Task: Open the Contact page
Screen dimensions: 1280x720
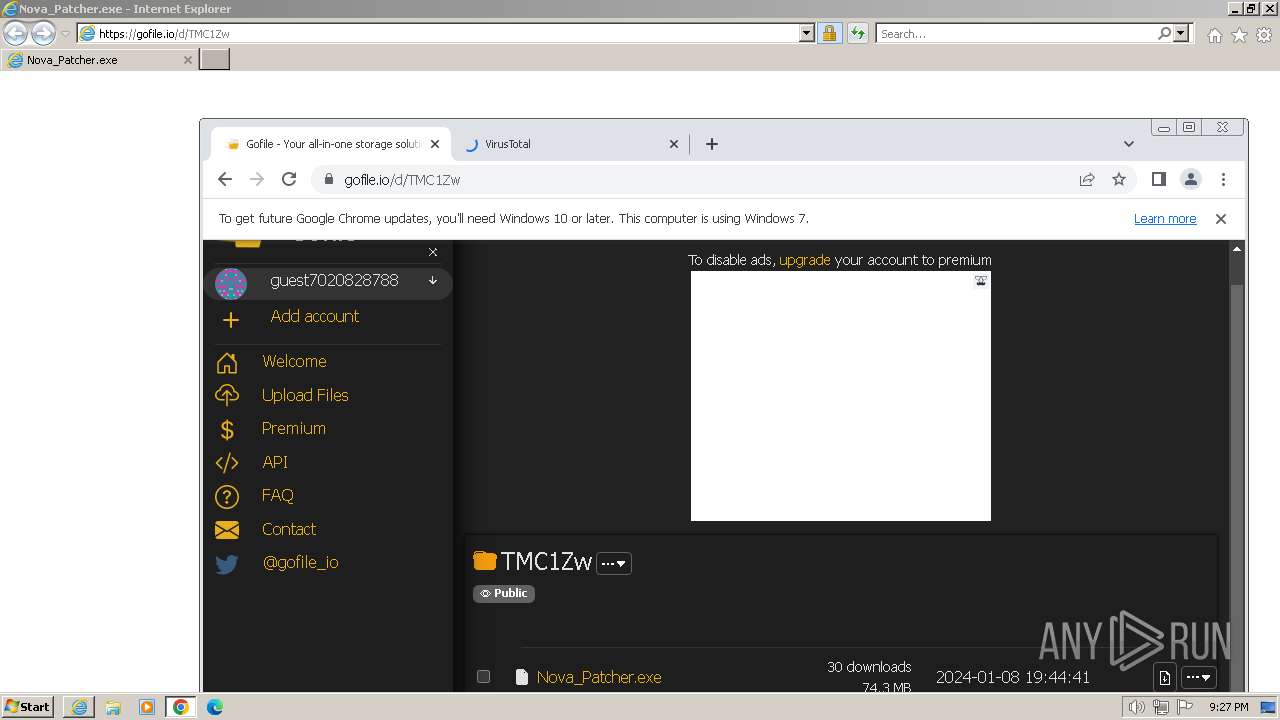Action: click(x=289, y=529)
